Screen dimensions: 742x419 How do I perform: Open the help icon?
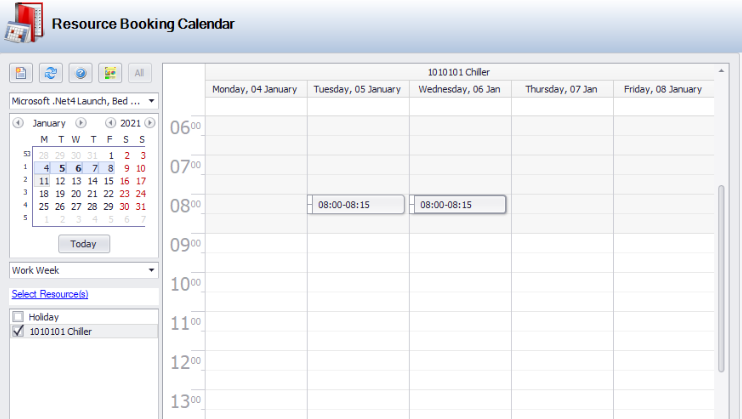(x=80, y=73)
